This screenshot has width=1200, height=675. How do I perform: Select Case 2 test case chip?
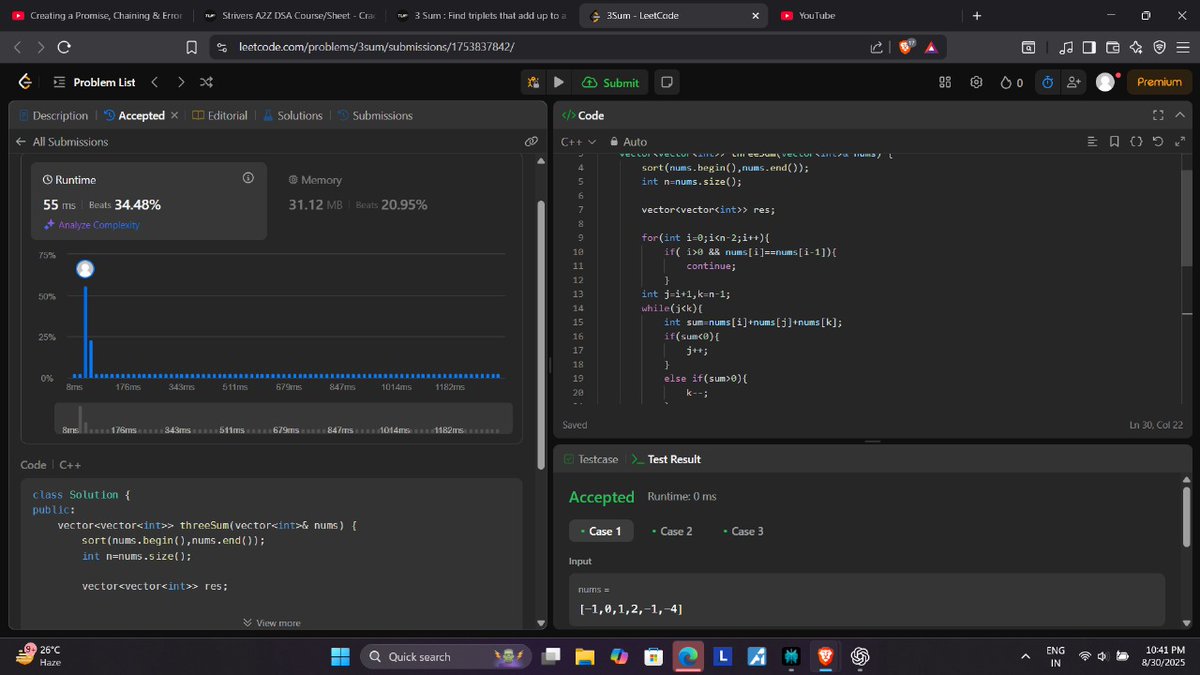(x=673, y=531)
